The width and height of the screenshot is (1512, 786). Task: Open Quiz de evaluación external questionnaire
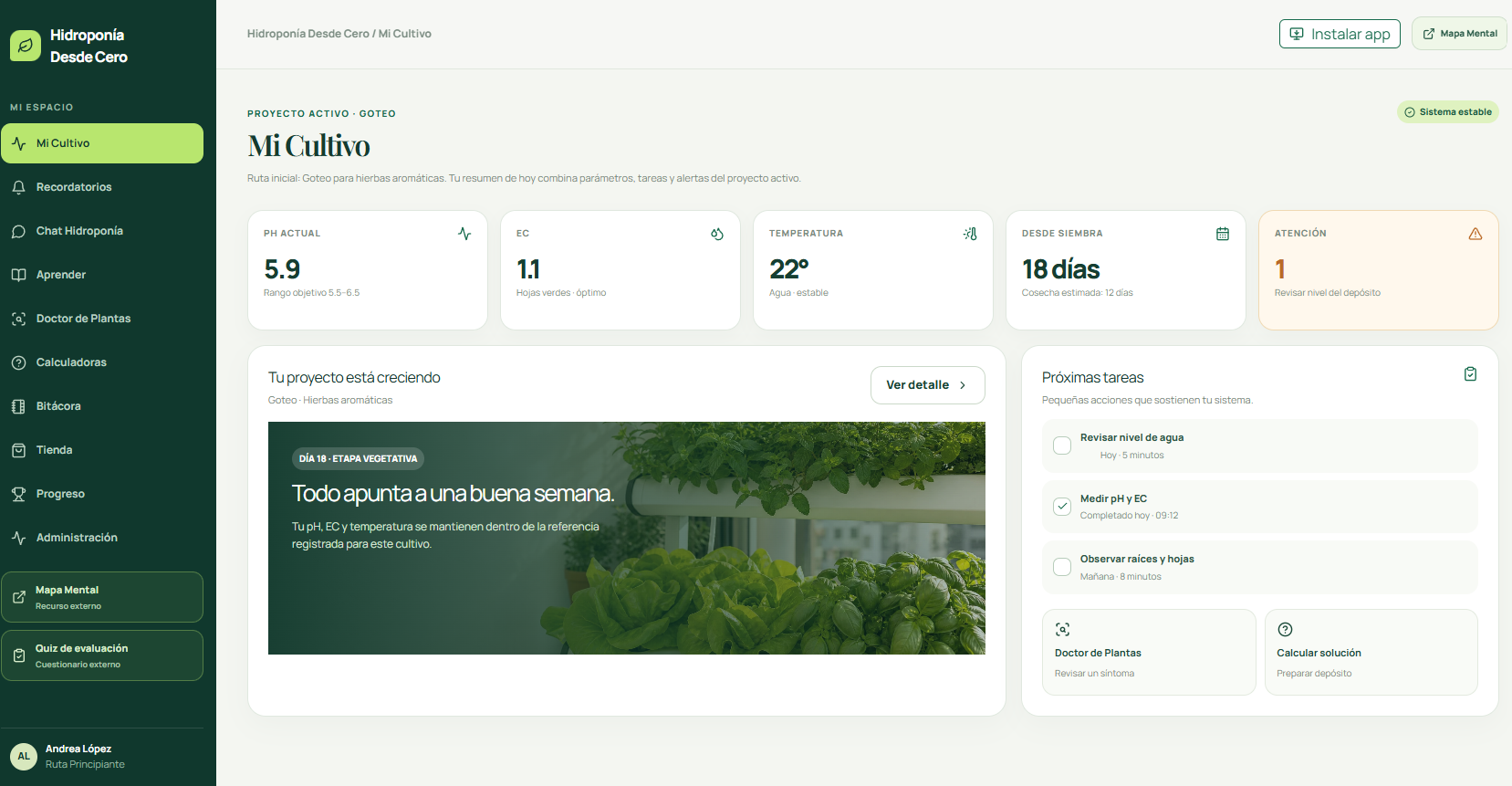click(102, 655)
